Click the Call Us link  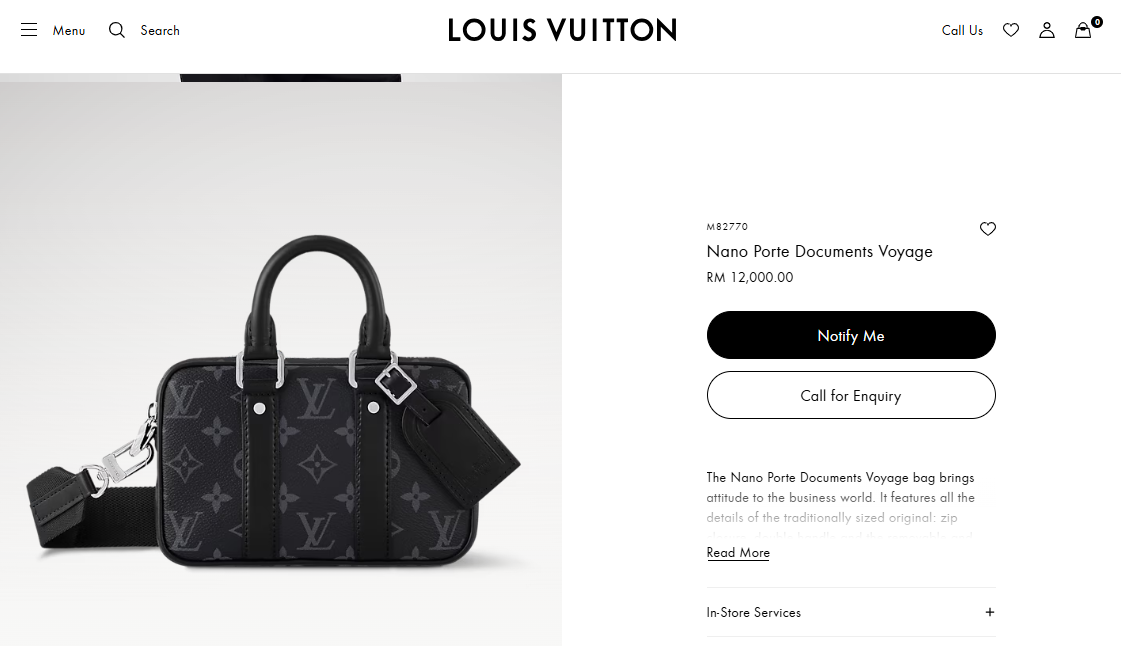(962, 31)
